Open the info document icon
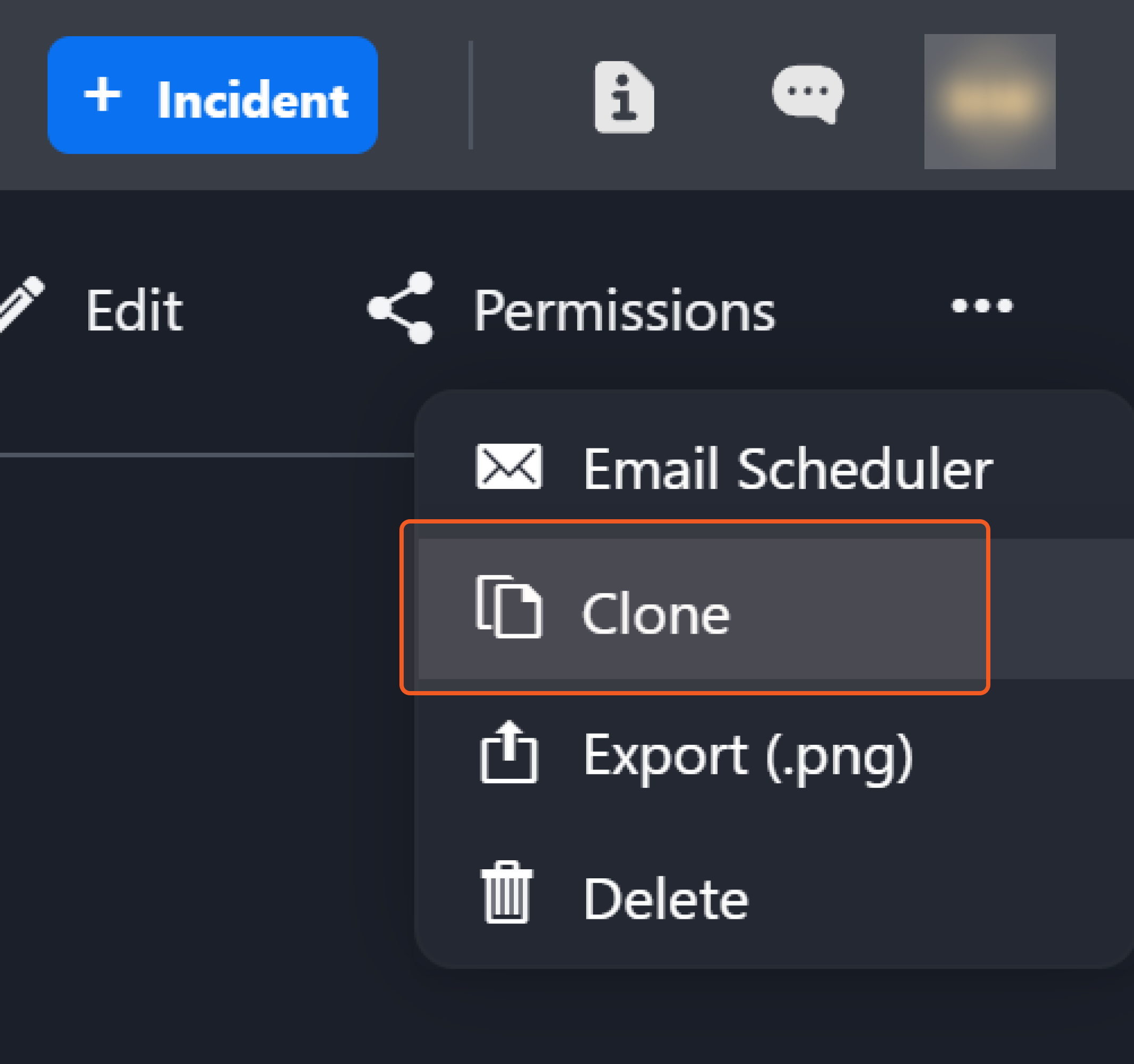 coord(624,97)
